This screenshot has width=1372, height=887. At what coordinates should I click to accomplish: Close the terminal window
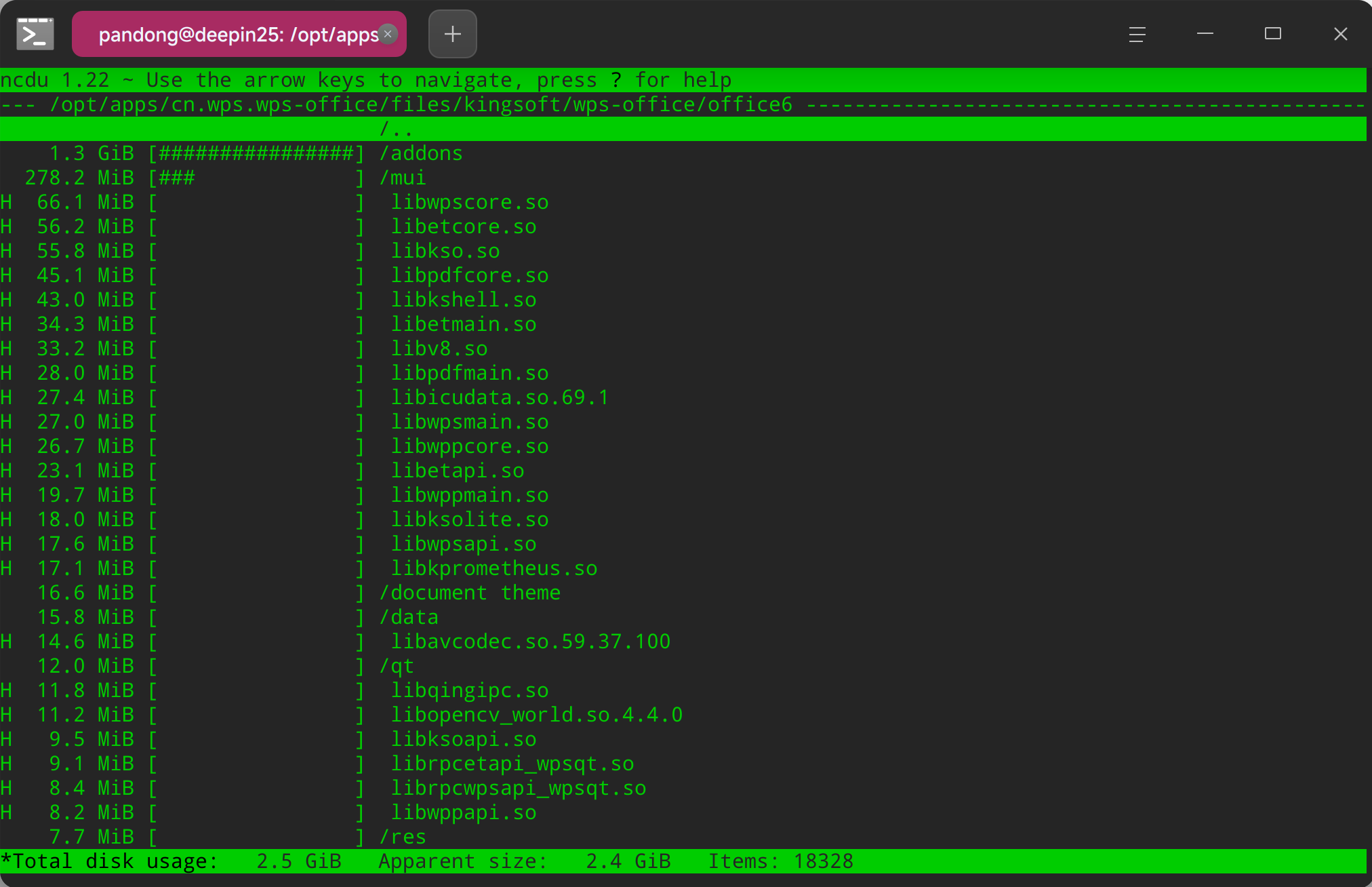[x=1341, y=34]
